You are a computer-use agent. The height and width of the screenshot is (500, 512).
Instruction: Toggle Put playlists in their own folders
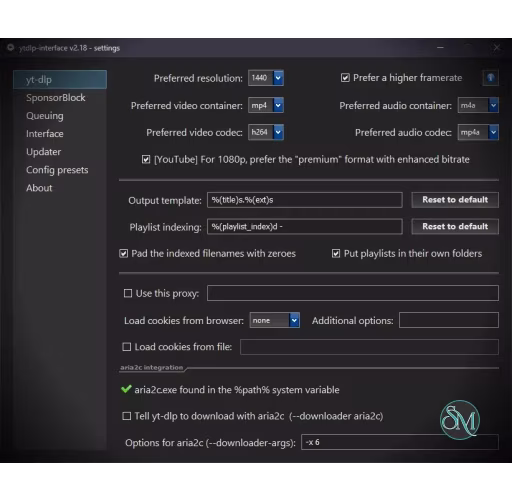pyautogui.click(x=336, y=254)
